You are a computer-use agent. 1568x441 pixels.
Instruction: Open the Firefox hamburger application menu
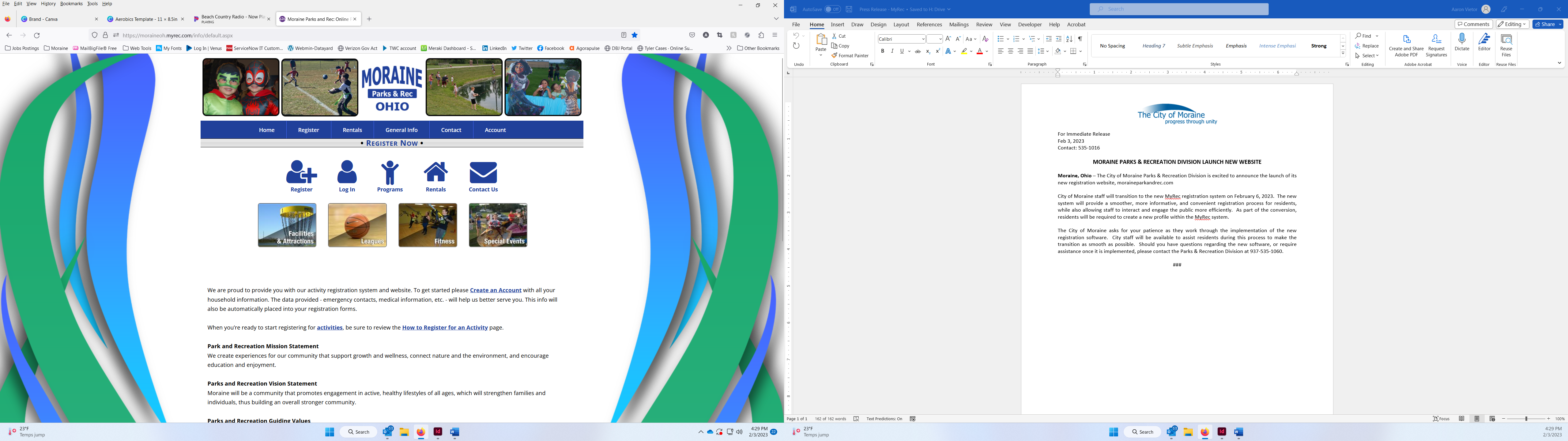775,35
